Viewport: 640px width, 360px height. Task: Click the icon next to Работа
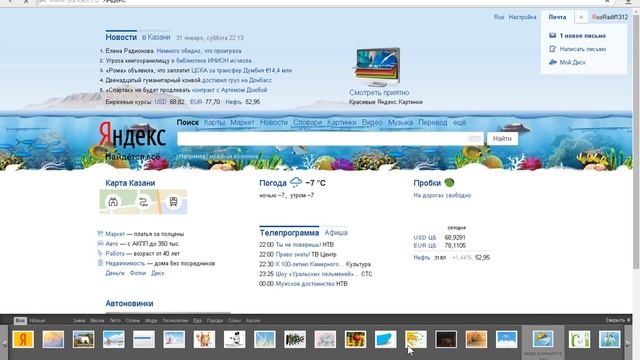click(x=100, y=253)
